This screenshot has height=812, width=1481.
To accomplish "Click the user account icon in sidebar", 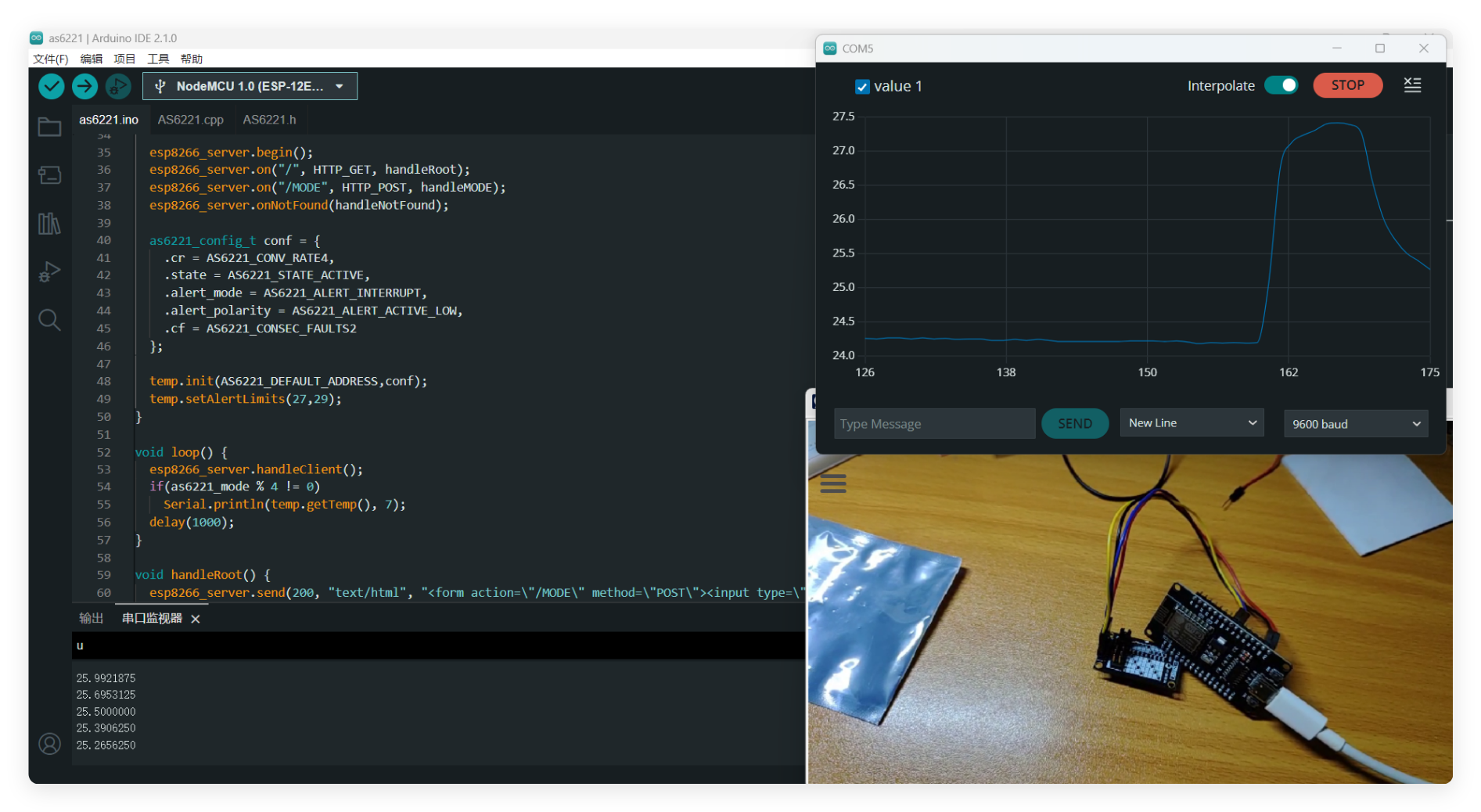I will 49,743.
